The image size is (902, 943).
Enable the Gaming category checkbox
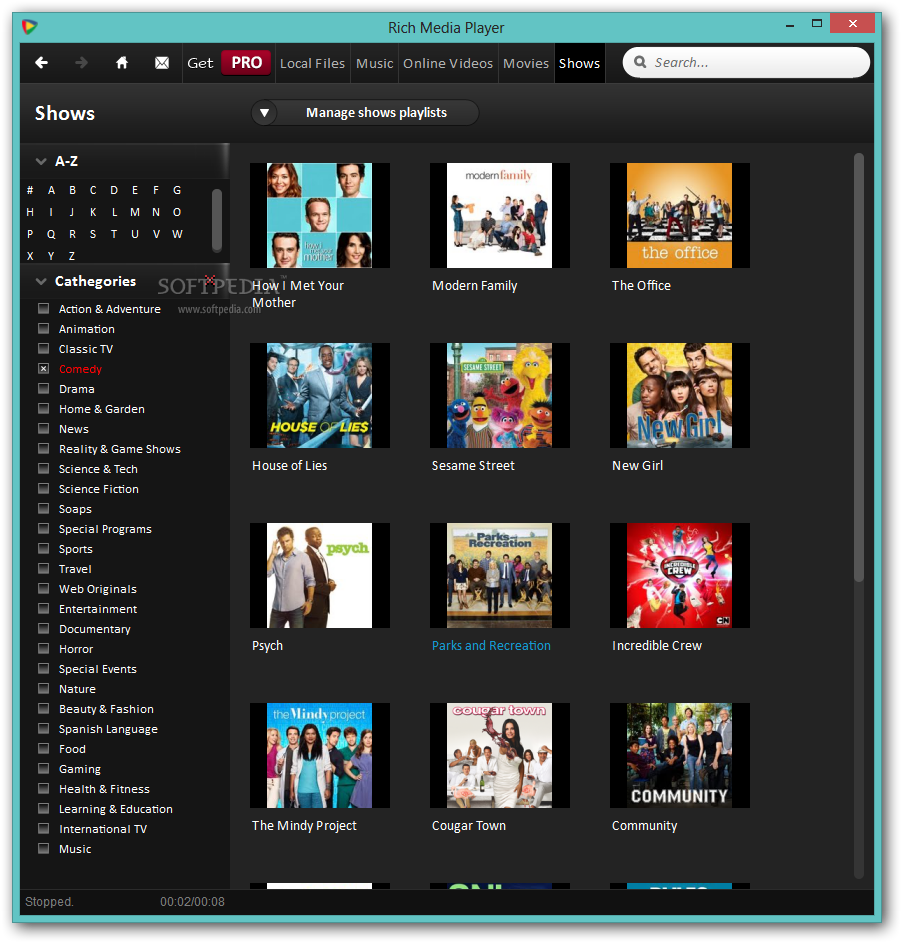pos(43,769)
